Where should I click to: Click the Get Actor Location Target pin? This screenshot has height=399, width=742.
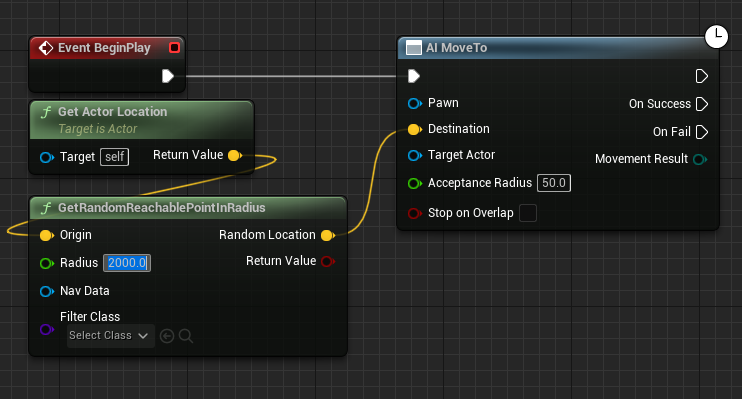[x=47, y=157]
